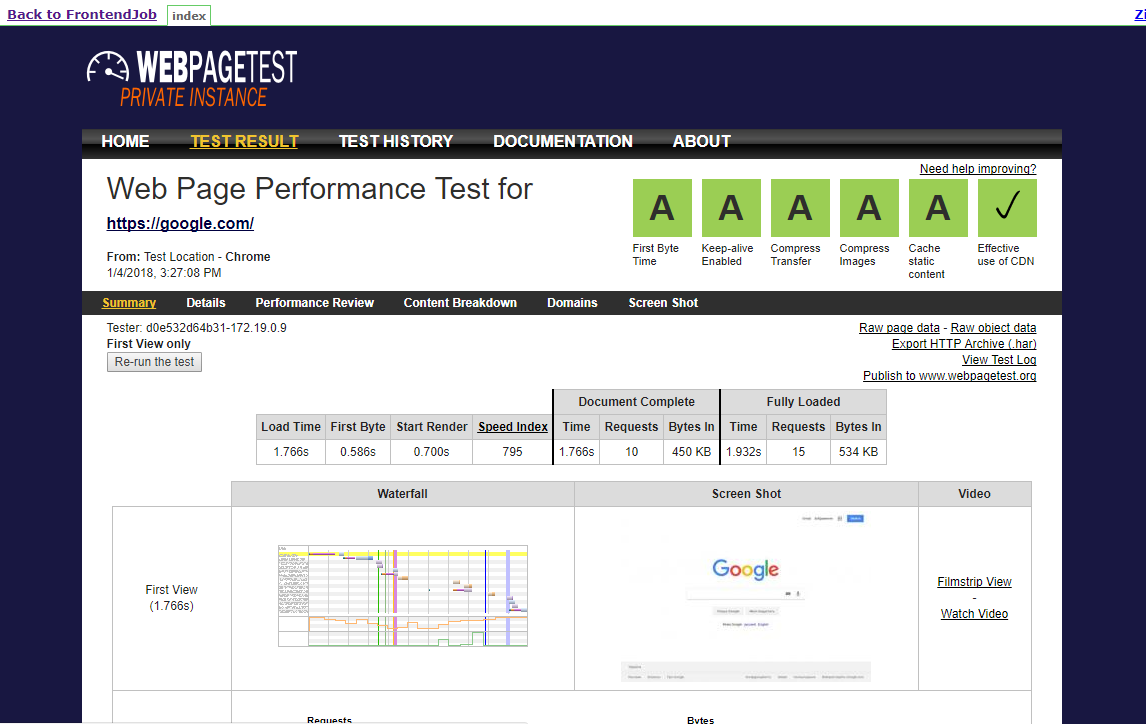The width and height of the screenshot is (1146, 724).
Task: Open the Raw page data link
Action: 899,328
